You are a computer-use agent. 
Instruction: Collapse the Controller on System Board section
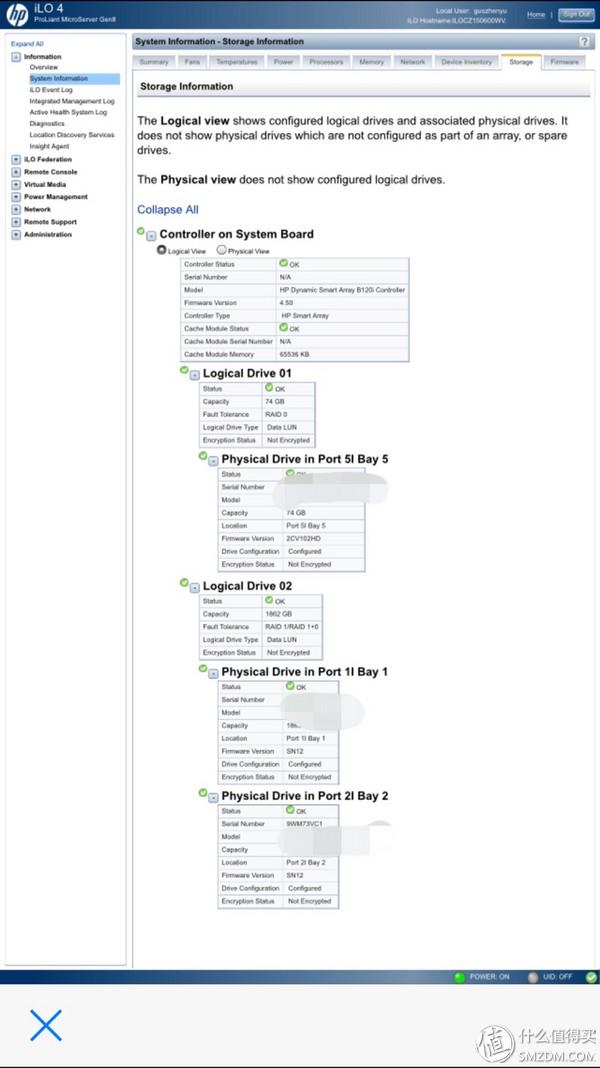151,236
